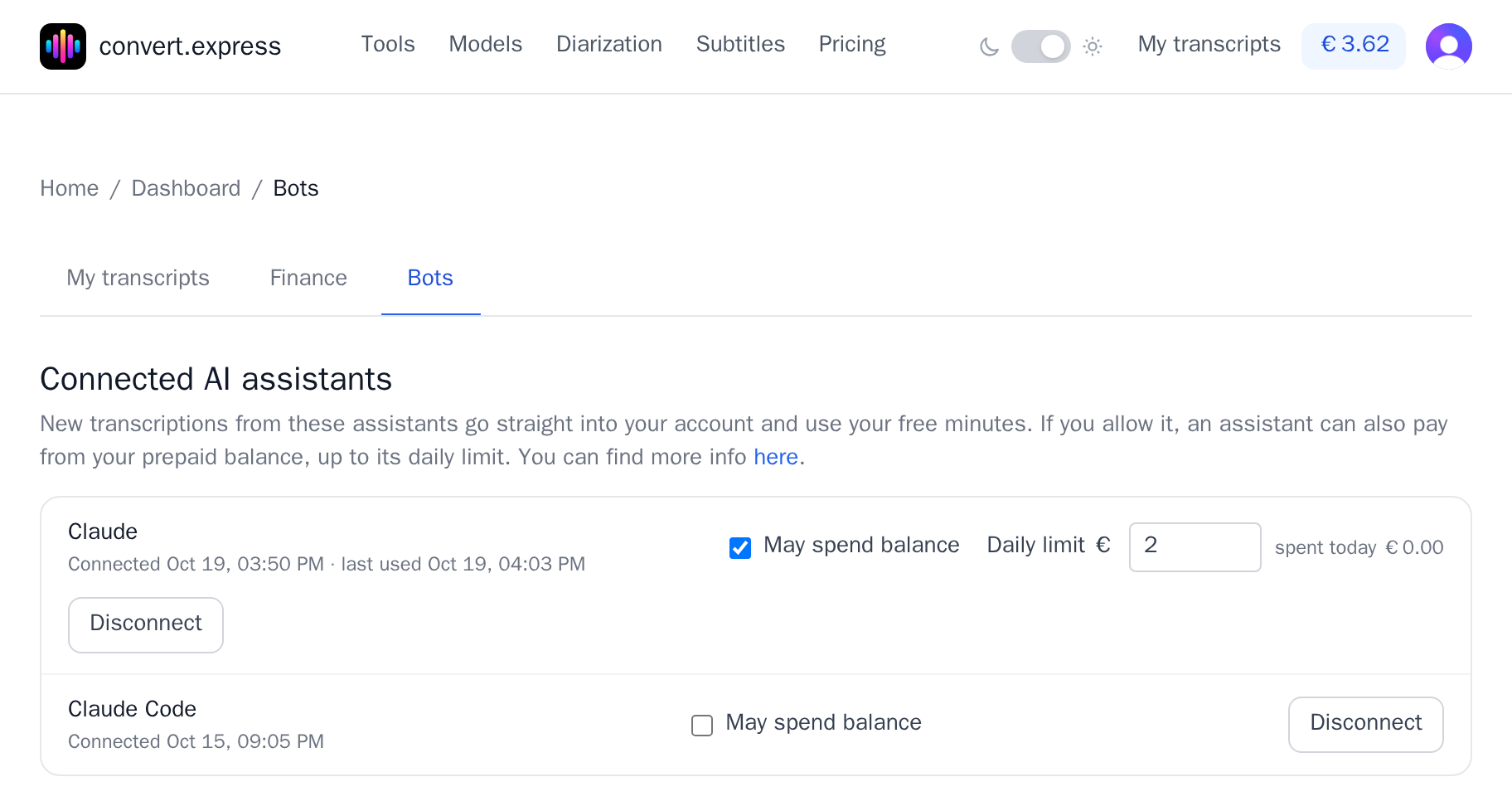Click the 'Connected AI assistants' heading

point(216,379)
